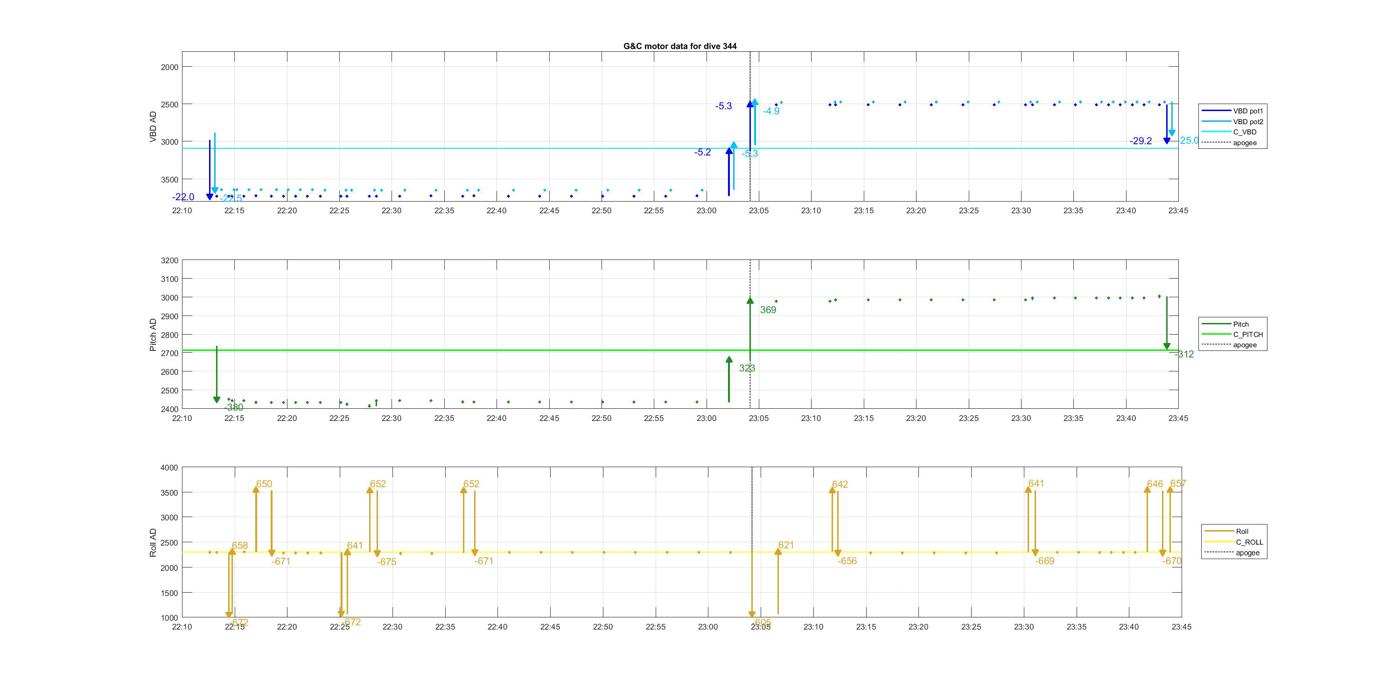Click the '621' roll annotation

tap(786, 545)
